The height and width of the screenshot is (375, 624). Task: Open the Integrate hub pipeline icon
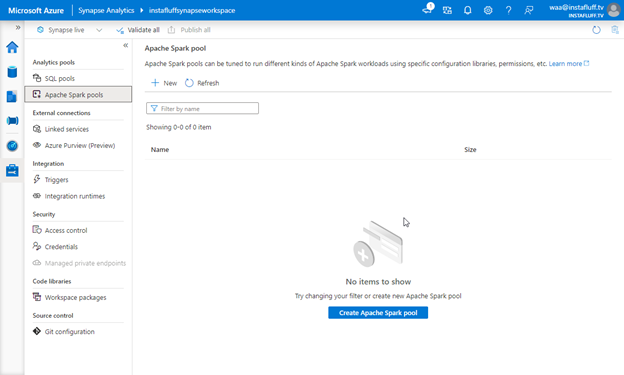coord(12,121)
